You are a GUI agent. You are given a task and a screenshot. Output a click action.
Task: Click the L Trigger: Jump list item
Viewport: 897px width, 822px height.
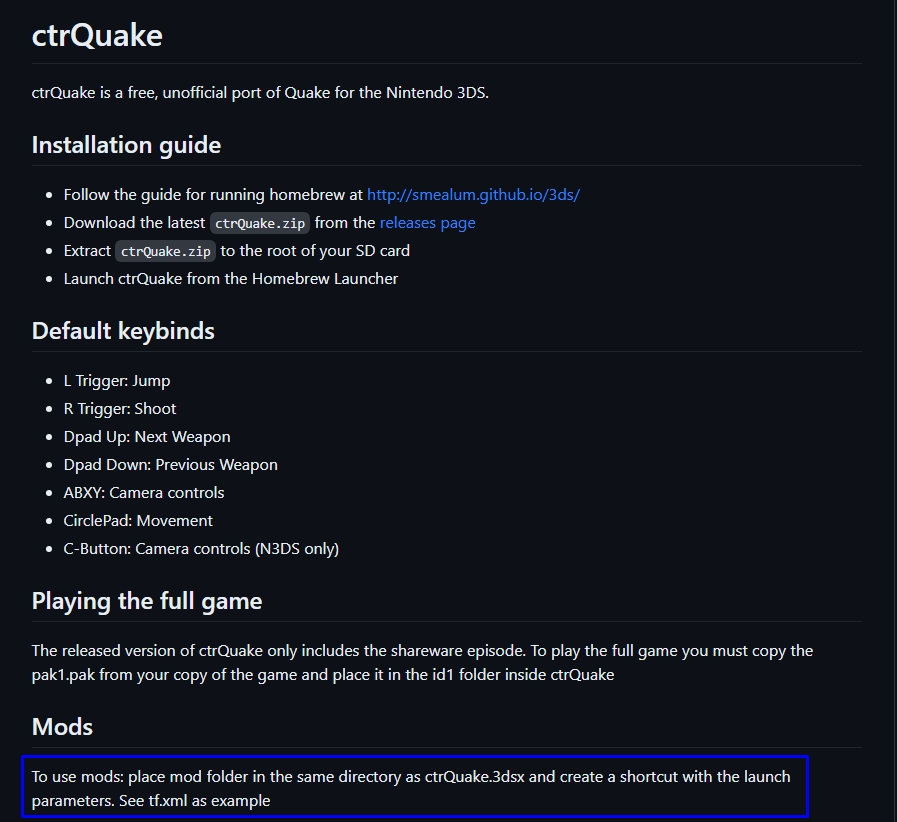117,381
